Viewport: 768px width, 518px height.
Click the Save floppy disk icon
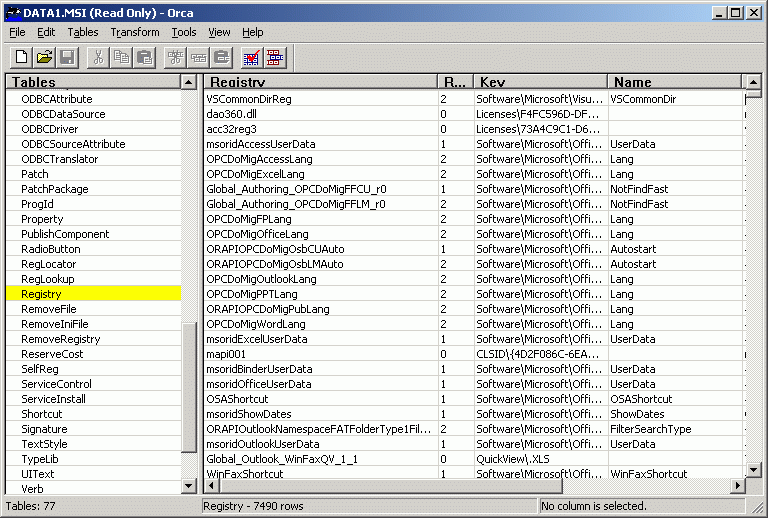pyautogui.click(x=67, y=57)
